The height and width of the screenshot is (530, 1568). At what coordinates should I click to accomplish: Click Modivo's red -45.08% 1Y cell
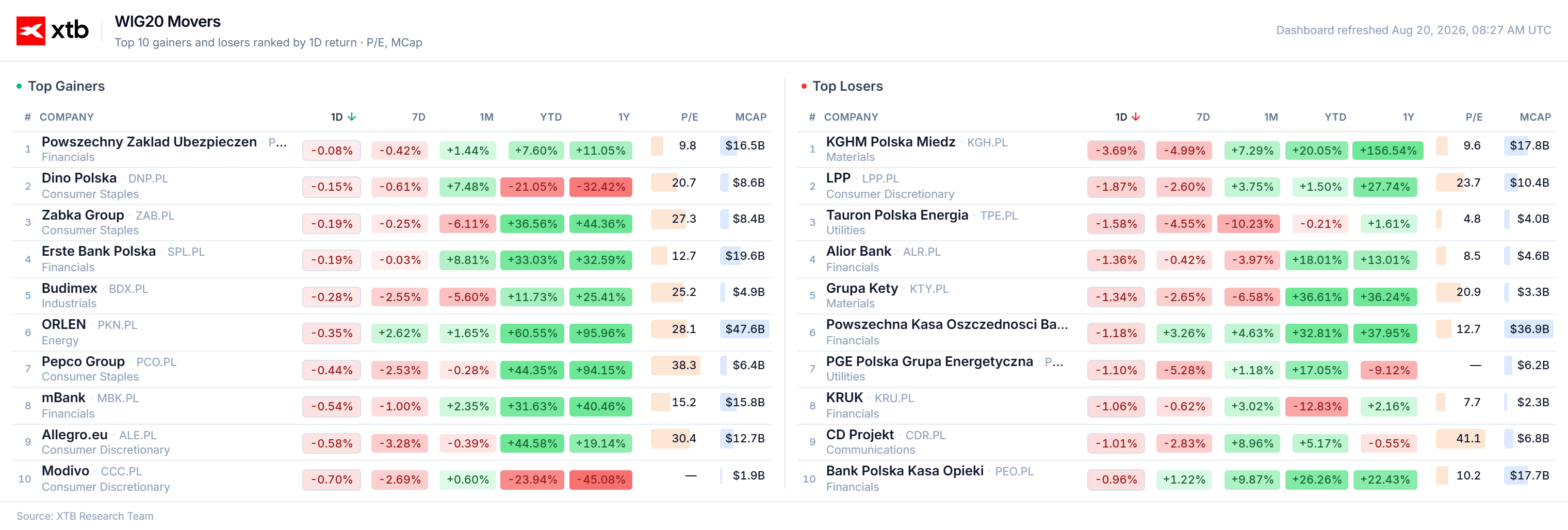click(601, 479)
